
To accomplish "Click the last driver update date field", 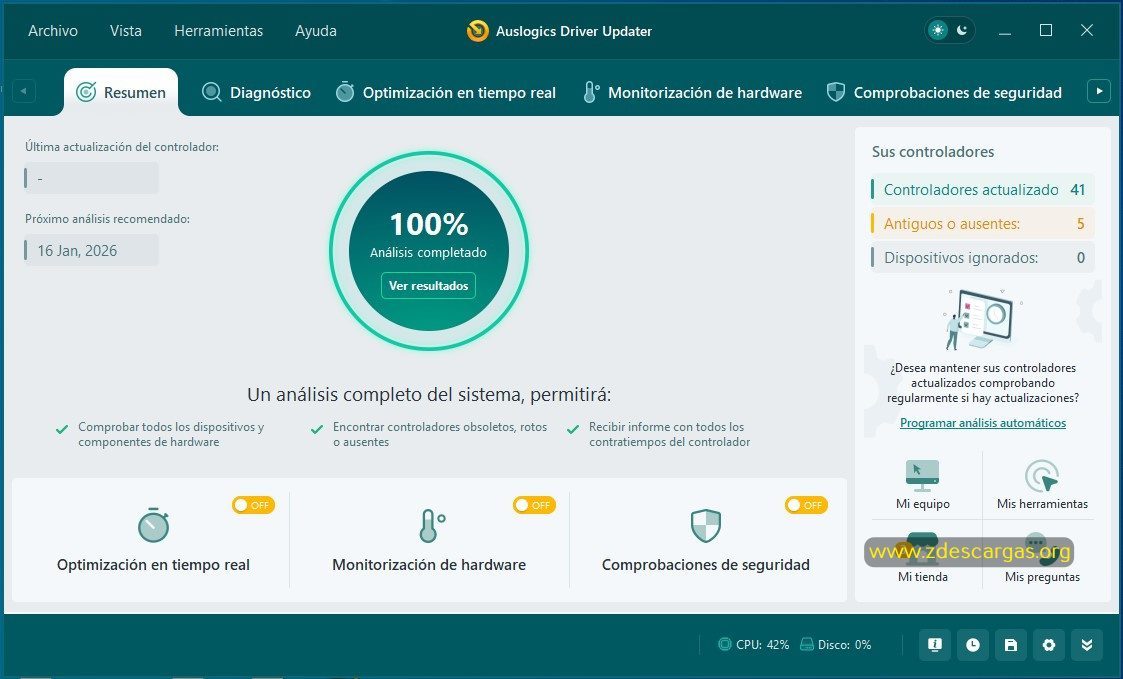I will tap(91, 178).
